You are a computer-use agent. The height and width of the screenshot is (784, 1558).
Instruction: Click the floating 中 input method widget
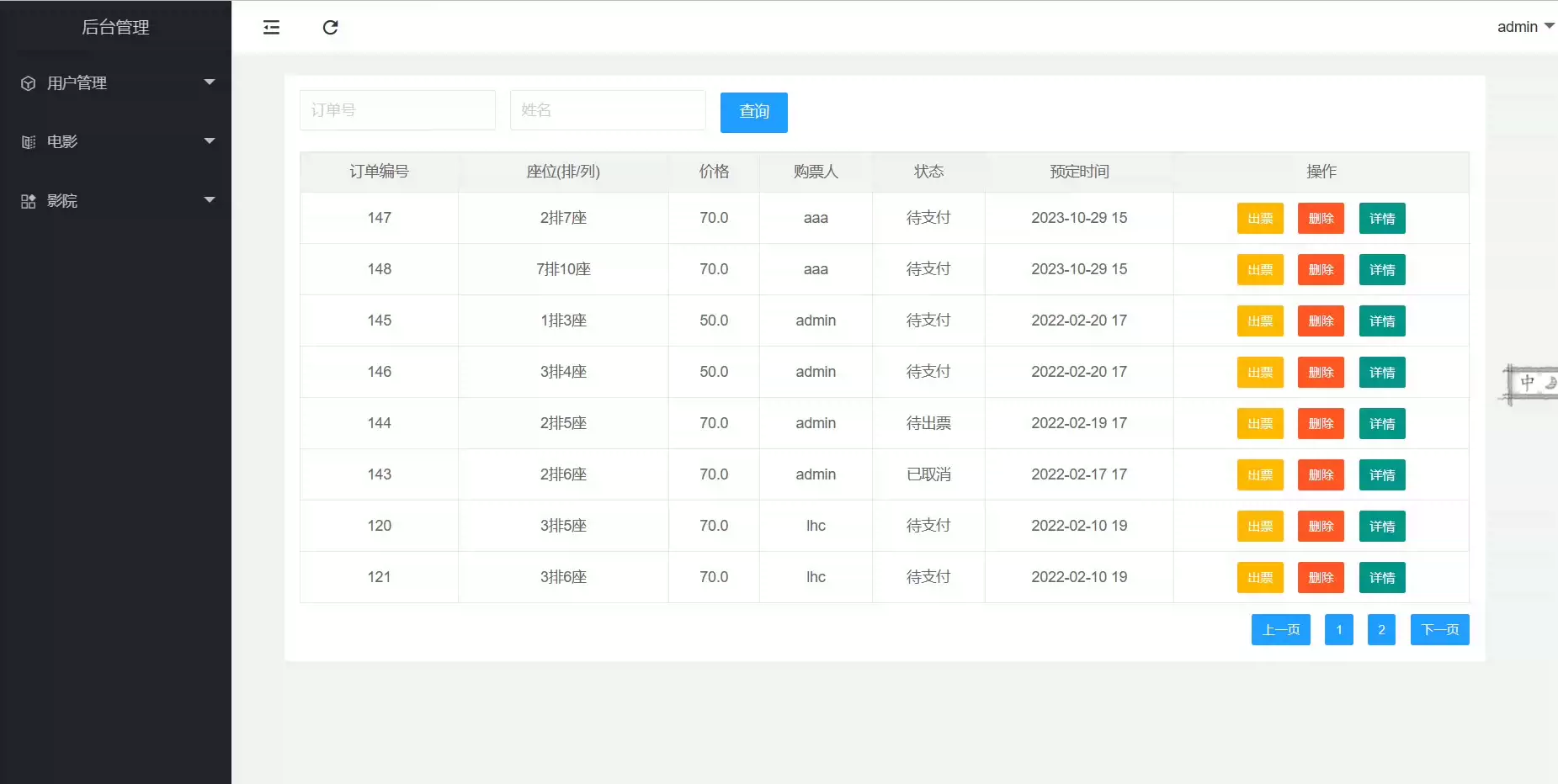click(x=1529, y=383)
